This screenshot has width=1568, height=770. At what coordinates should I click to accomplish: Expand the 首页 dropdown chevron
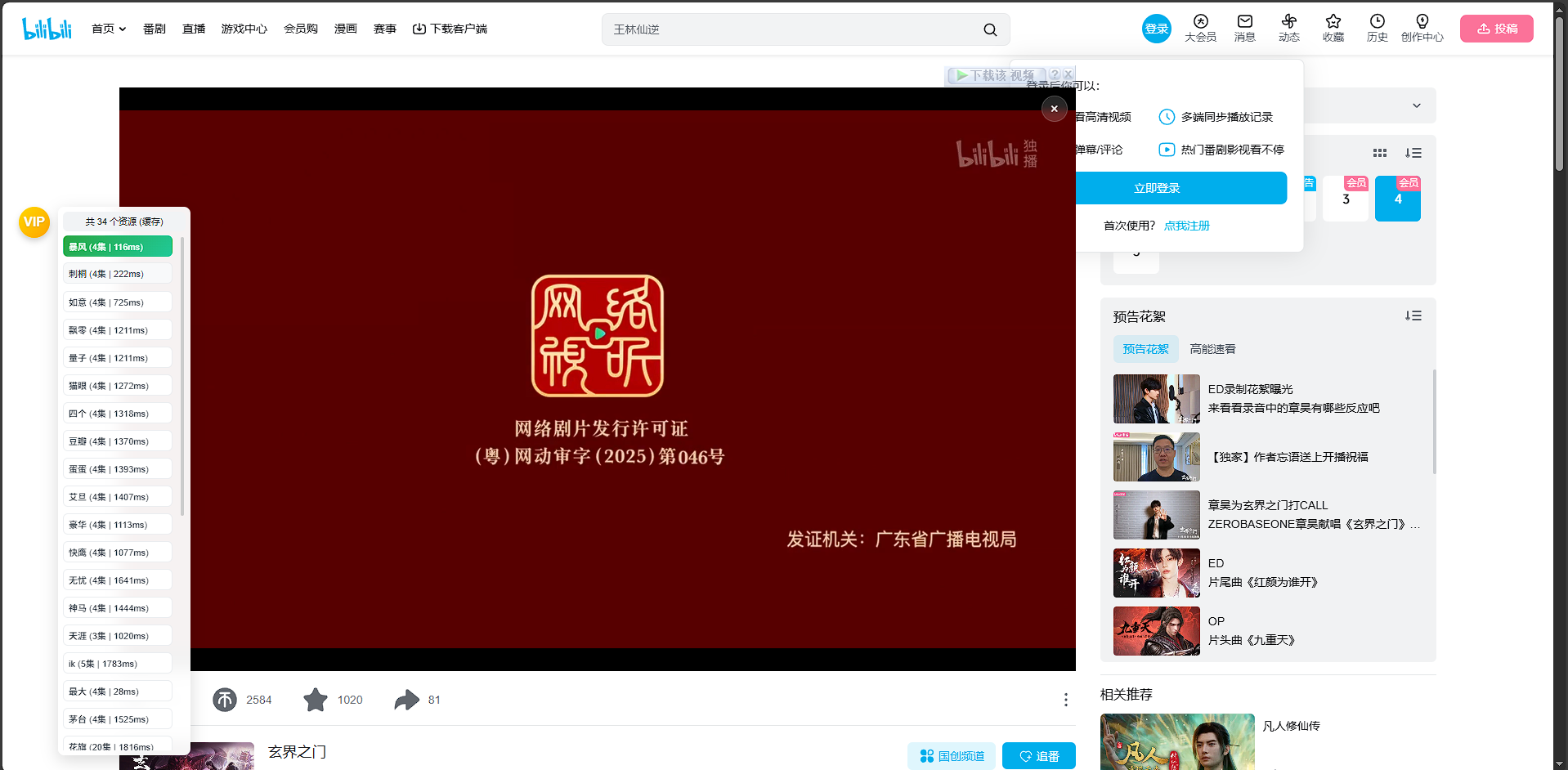(x=123, y=27)
